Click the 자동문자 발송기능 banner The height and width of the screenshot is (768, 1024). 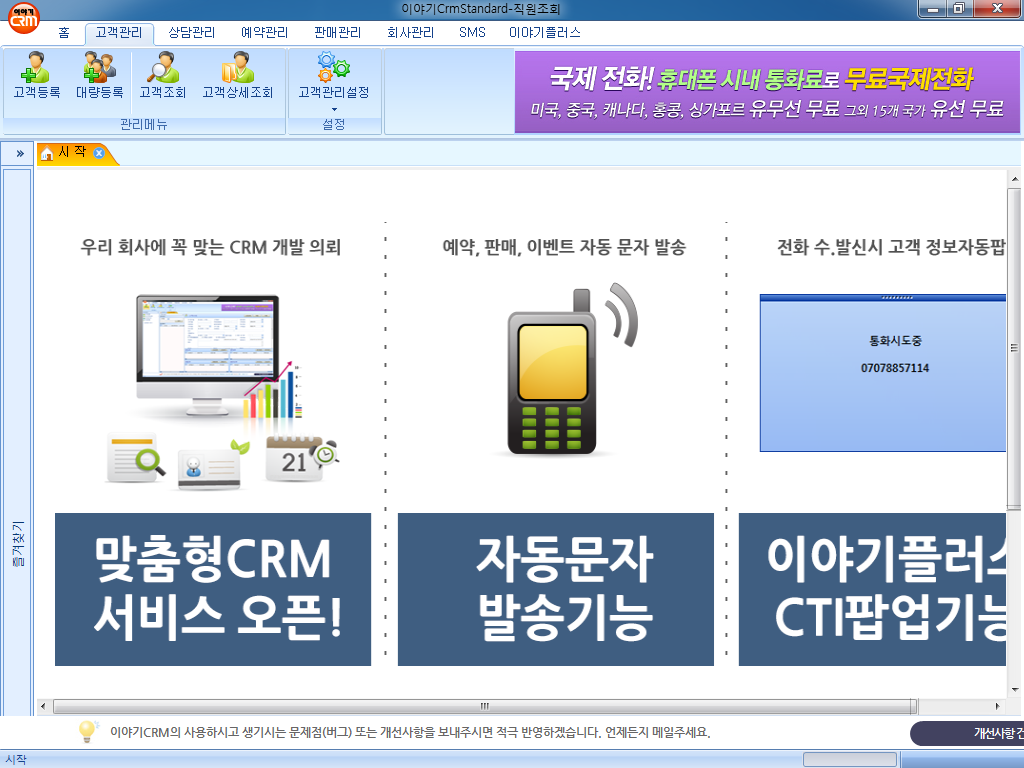pos(556,589)
